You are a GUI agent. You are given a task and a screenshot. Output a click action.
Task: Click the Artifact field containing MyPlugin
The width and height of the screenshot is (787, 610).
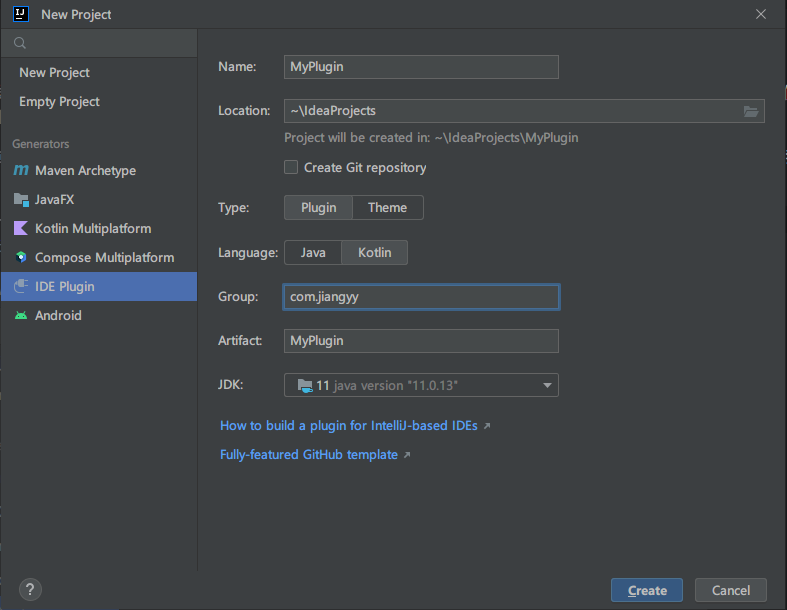tap(421, 341)
